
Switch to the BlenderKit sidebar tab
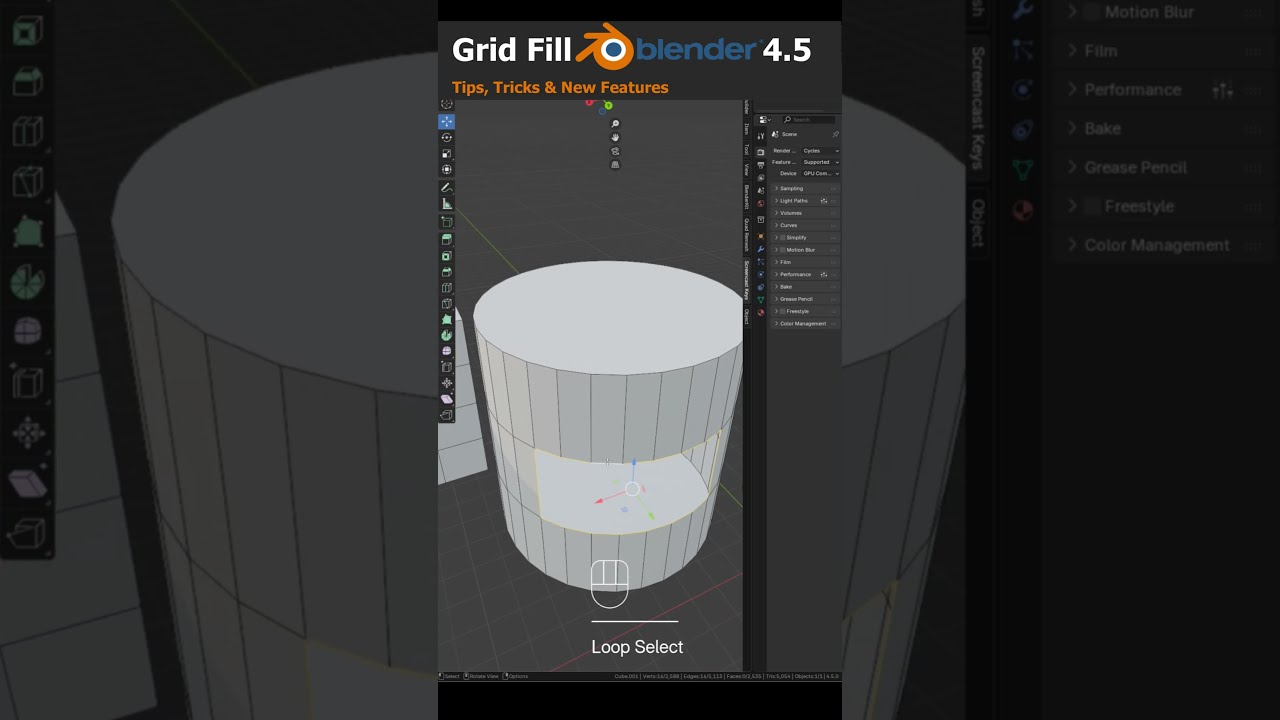pos(746,195)
